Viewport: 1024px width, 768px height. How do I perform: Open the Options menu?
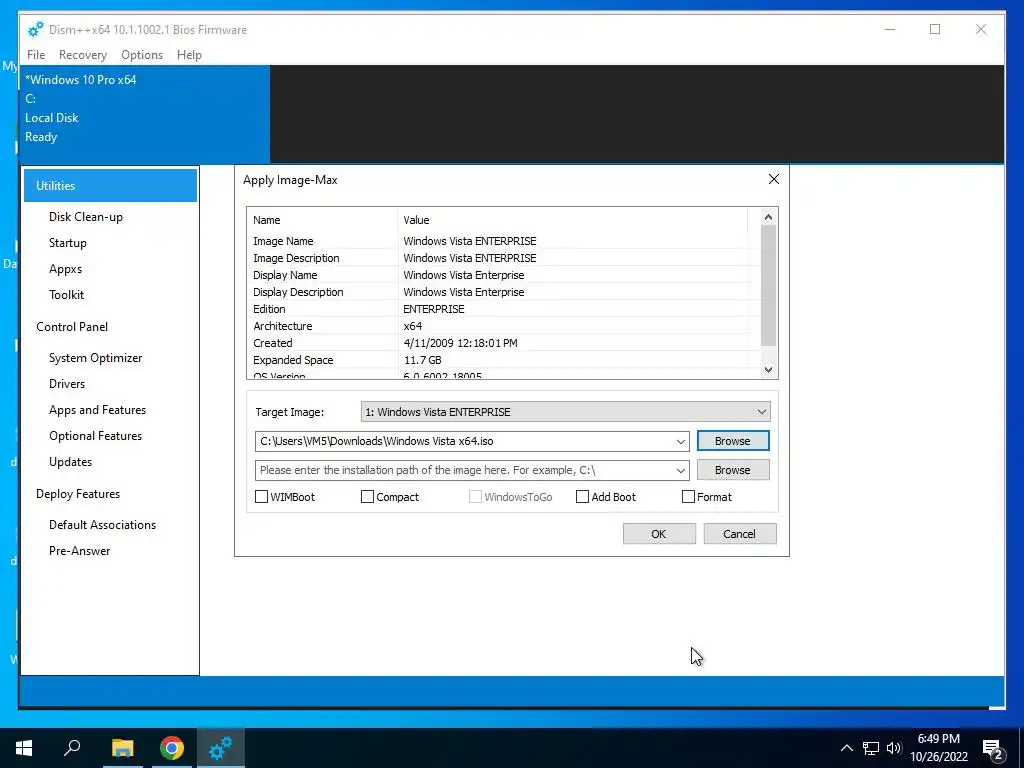[x=142, y=55]
